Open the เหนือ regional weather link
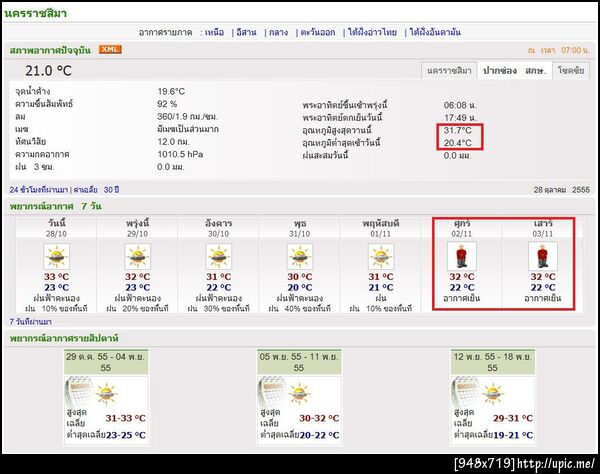Viewport: 600px width, 474px height. click(214, 33)
